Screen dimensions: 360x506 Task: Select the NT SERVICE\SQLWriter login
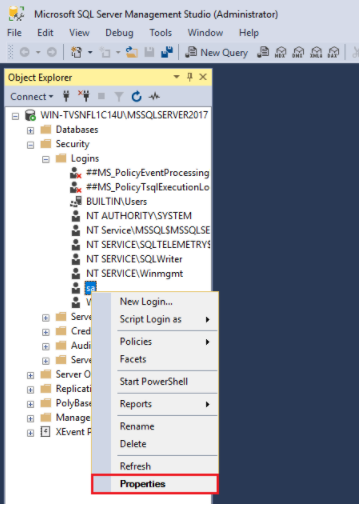coord(134,259)
